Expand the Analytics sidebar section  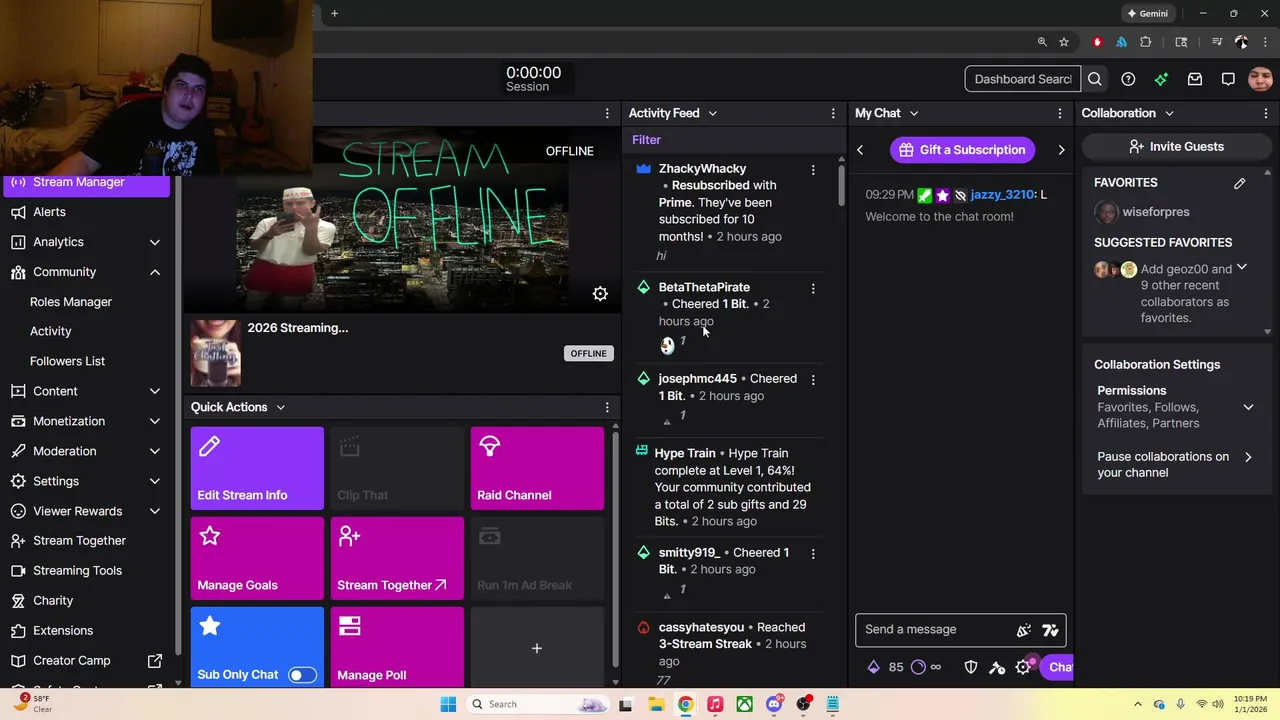click(155, 242)
